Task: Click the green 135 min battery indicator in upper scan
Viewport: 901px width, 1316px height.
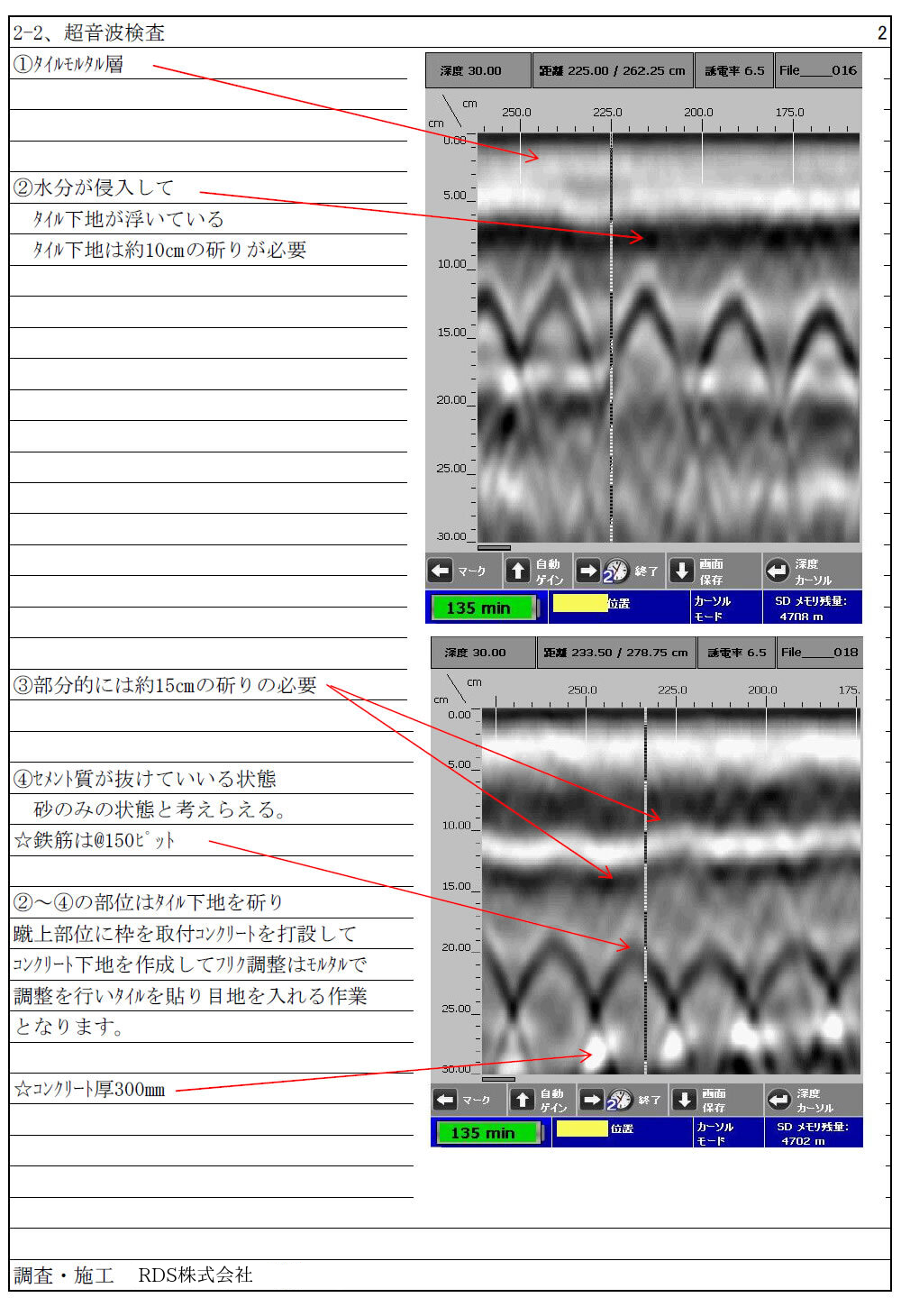Action: tap(484, 608)
